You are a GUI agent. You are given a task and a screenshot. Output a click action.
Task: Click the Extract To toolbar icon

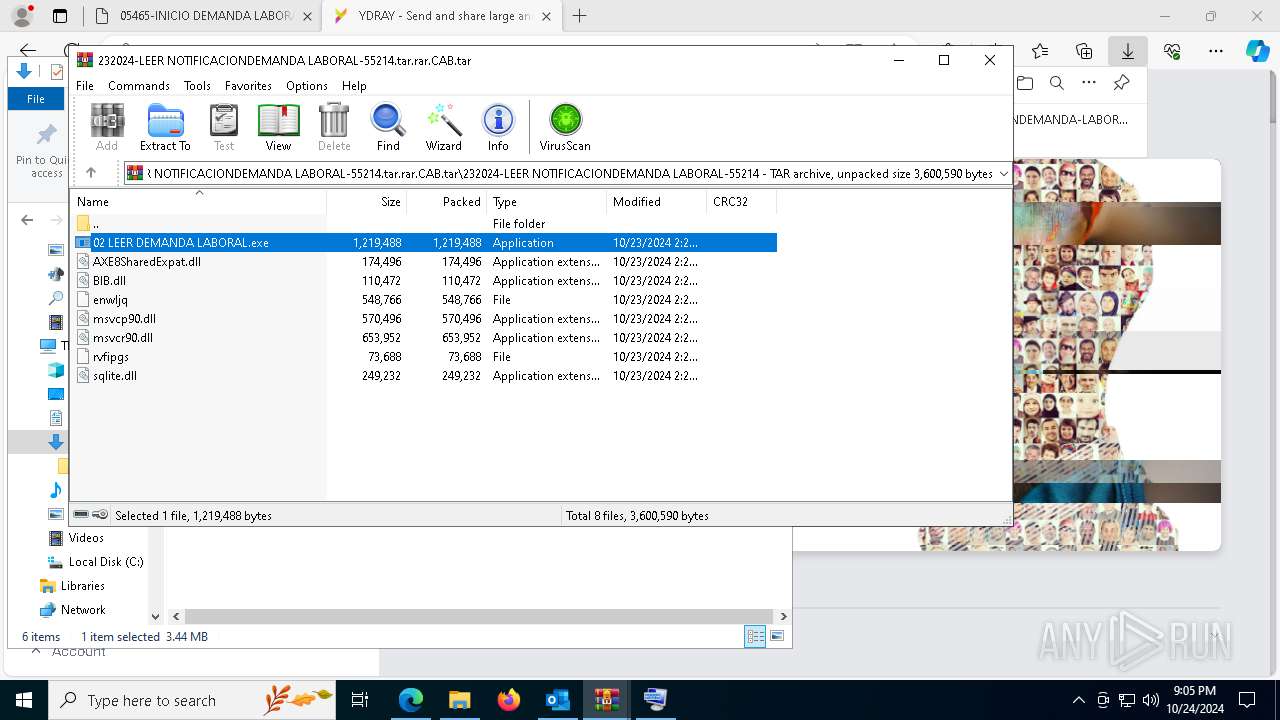coord(165,127)
